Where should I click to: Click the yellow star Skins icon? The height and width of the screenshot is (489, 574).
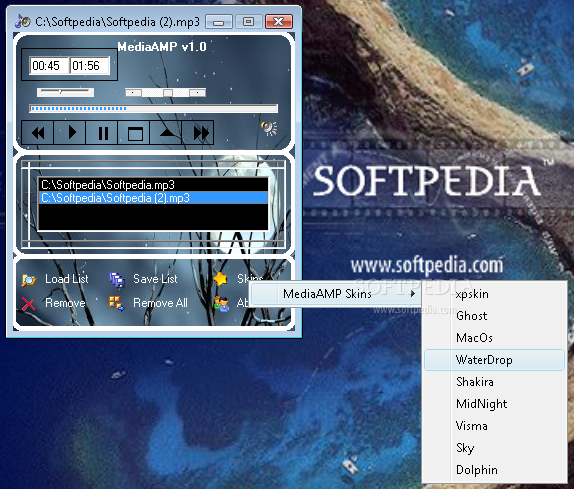point(221,279)
